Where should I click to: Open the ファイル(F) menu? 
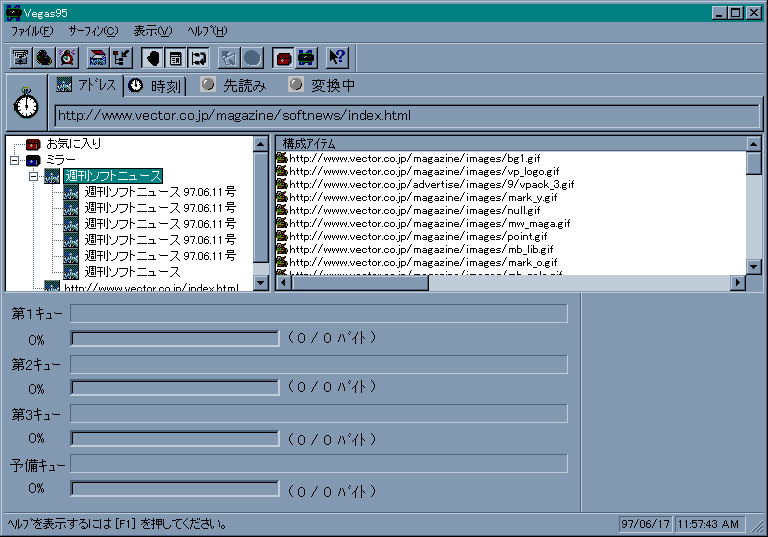coord(32,31)
